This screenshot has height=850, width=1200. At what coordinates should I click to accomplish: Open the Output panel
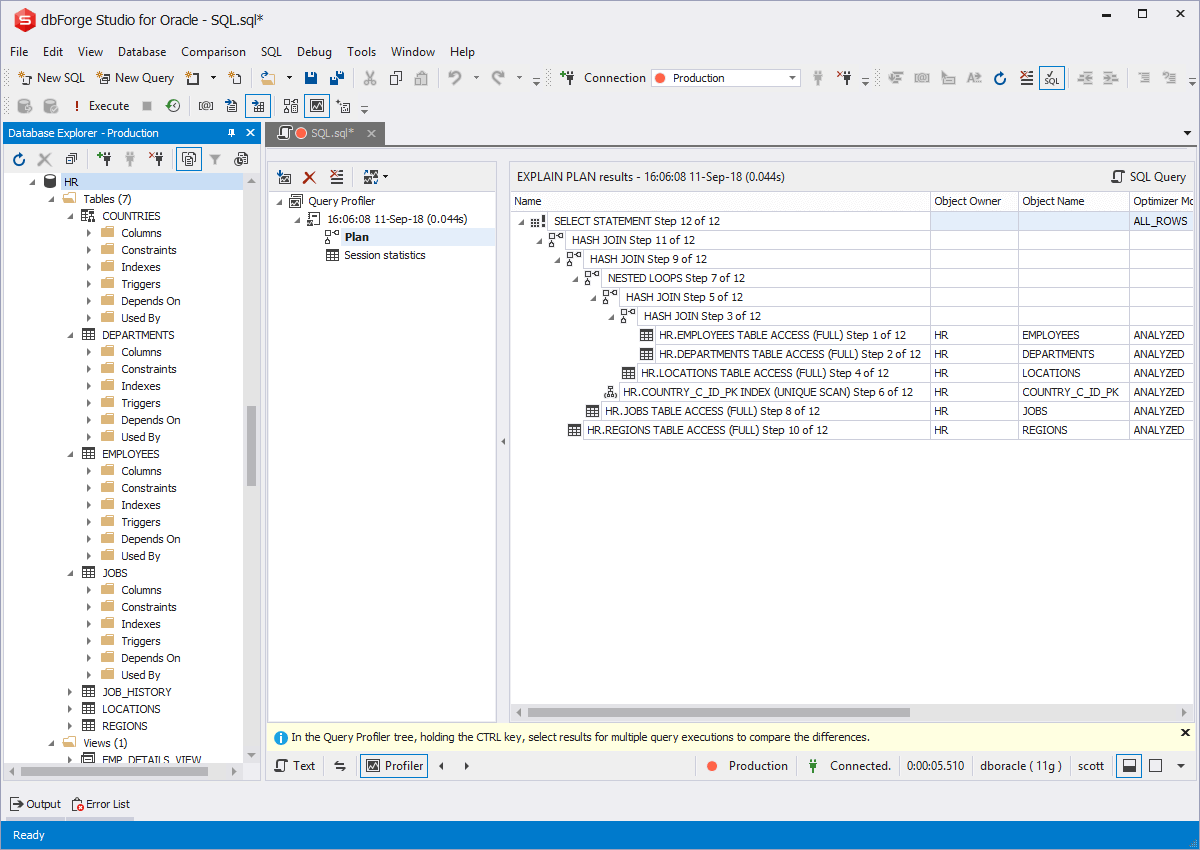[x=35, y=804]
